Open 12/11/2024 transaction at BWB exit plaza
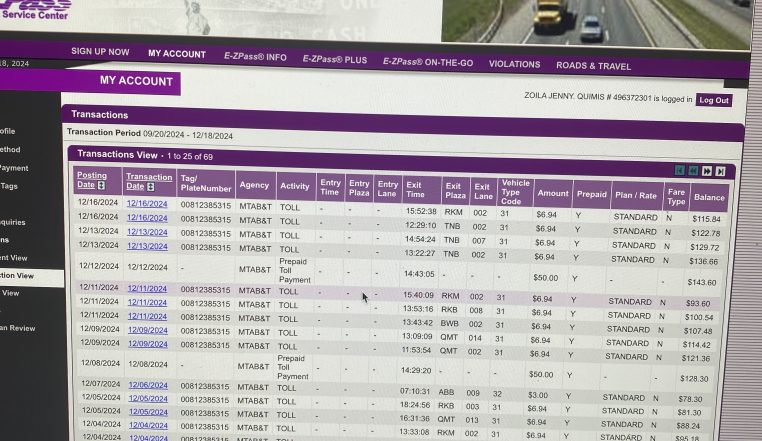 pos(147,316)
